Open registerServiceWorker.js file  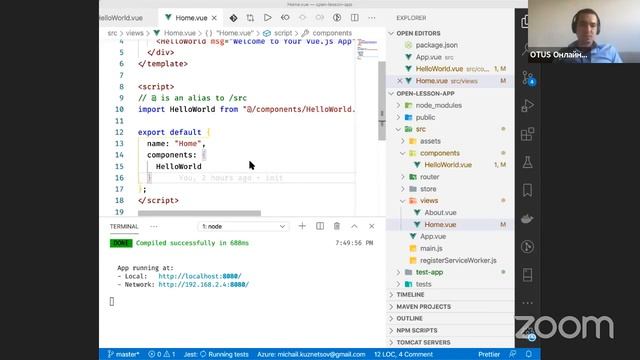point(458,260)
